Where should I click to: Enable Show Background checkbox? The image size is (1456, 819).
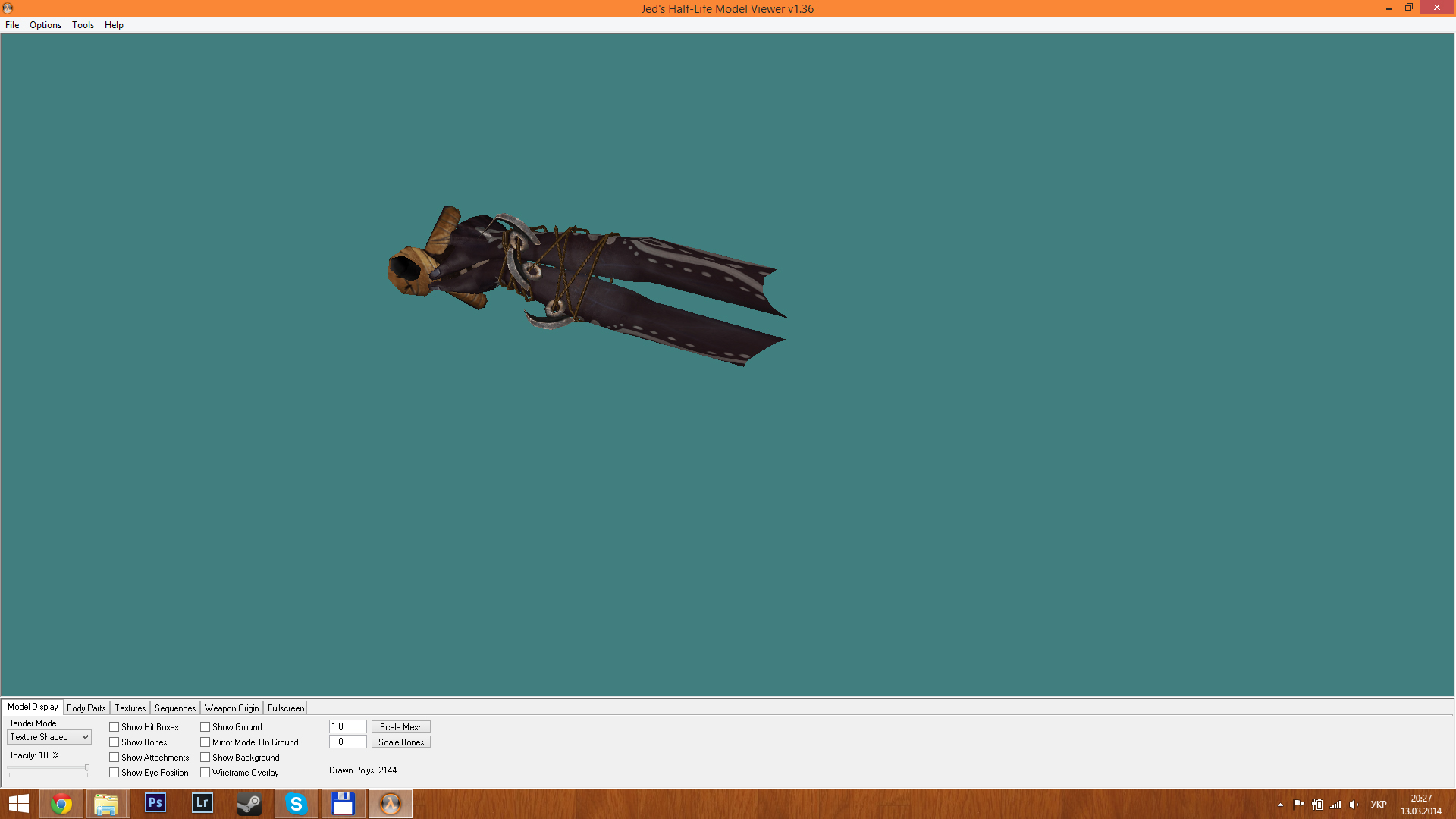tap(206, 758)
